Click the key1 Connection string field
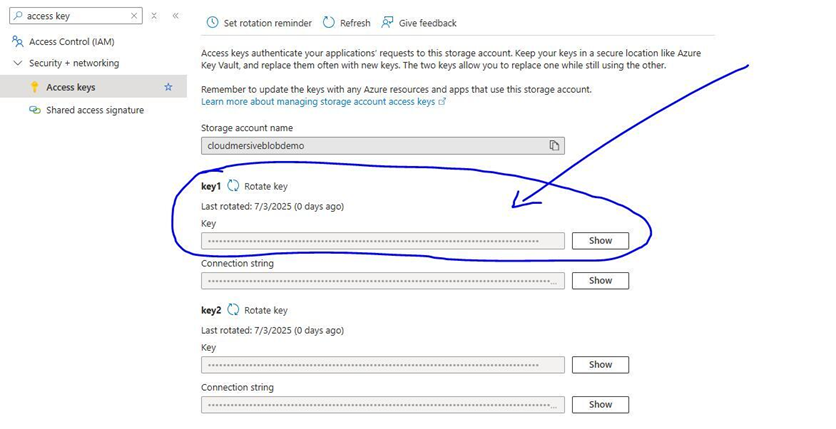Screen dimensions: 836x429 click(x=383, y=280)
